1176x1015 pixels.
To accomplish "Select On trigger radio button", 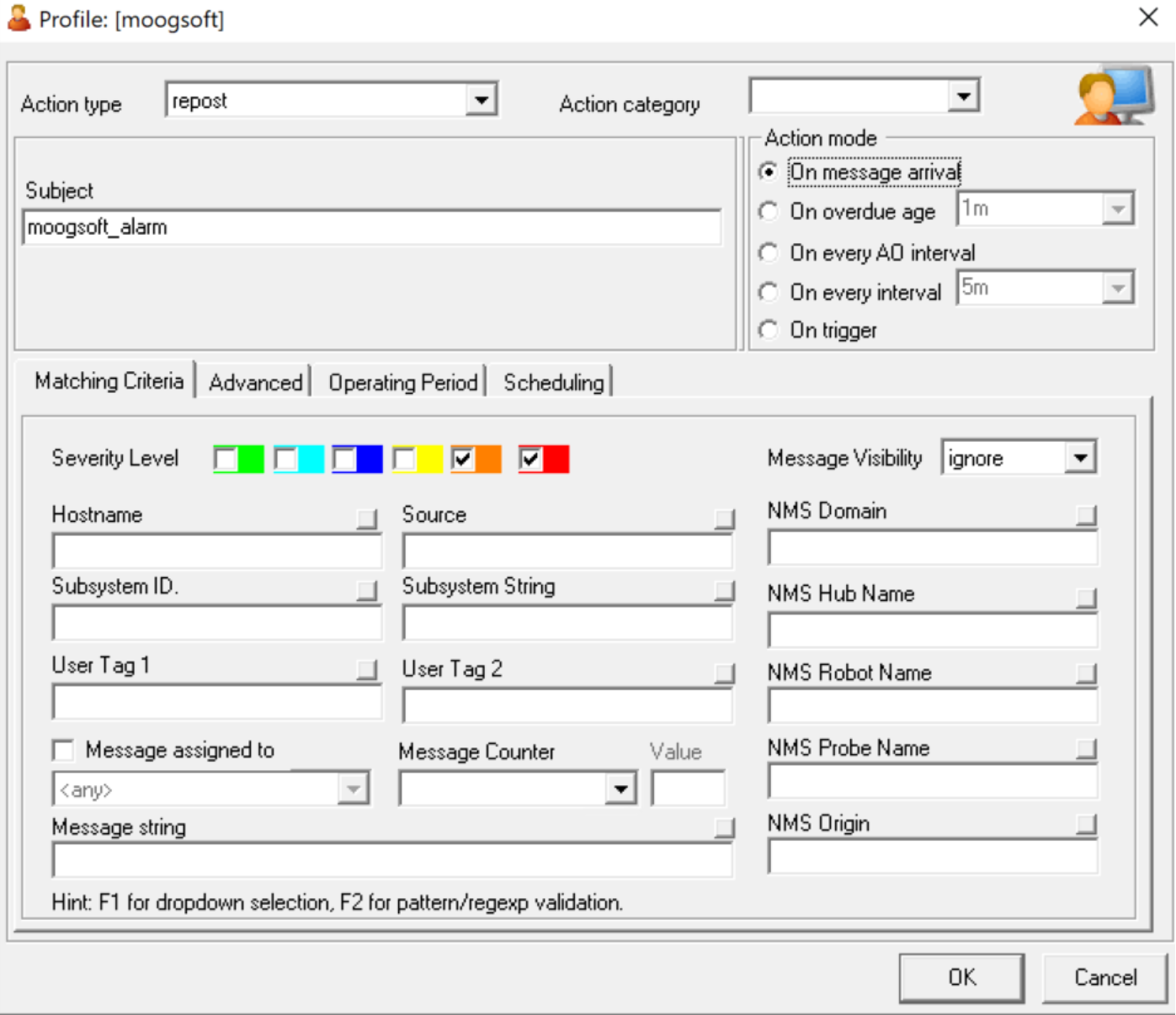I will pyautogui.click(x=768, y=330).
